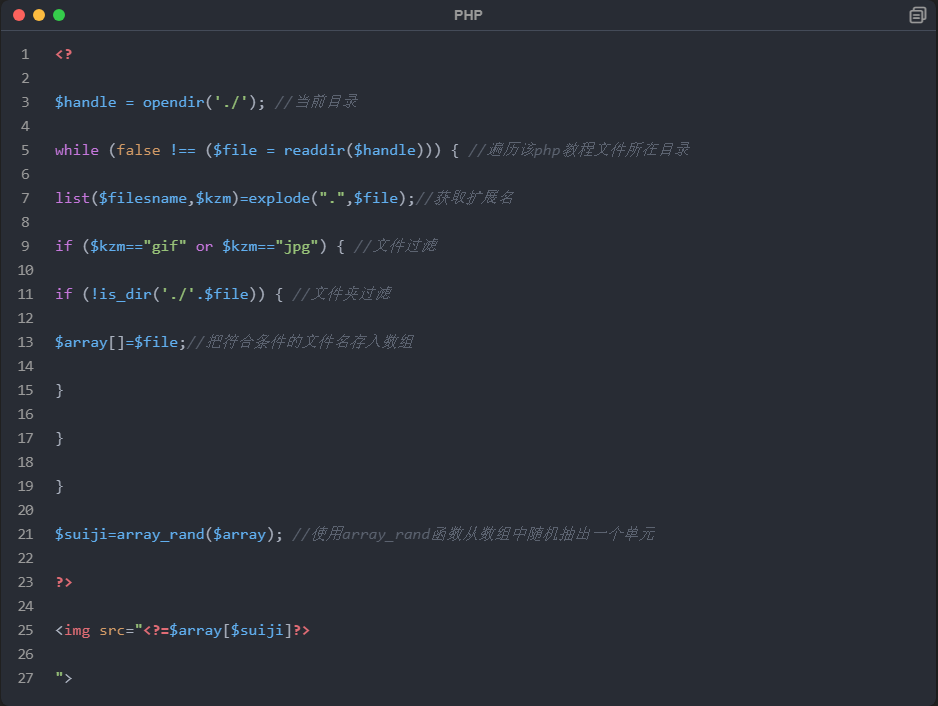Click the PHP title label
The width and height of the screenshot is (938, 706).
point(468,15)
